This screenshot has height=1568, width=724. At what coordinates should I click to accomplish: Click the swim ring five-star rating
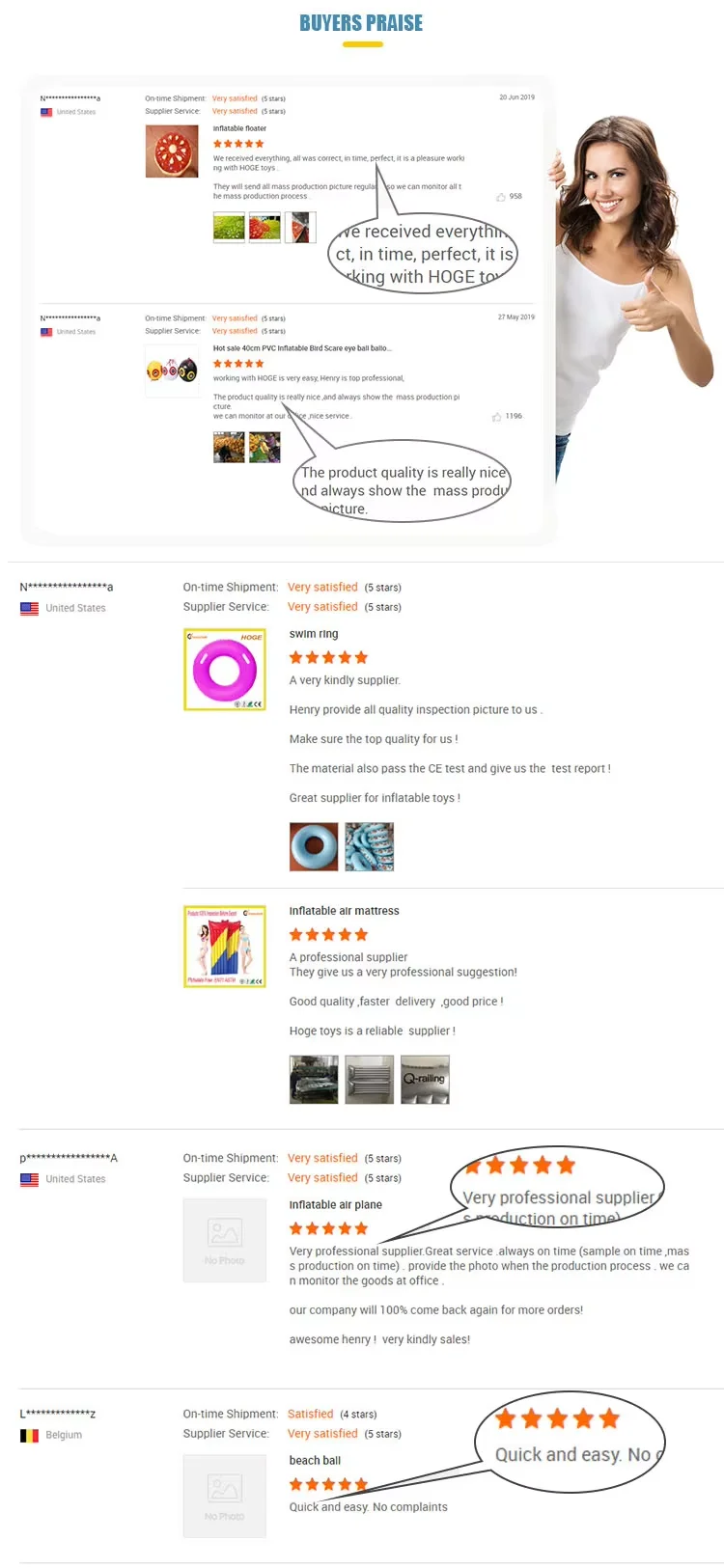point(328,658)
